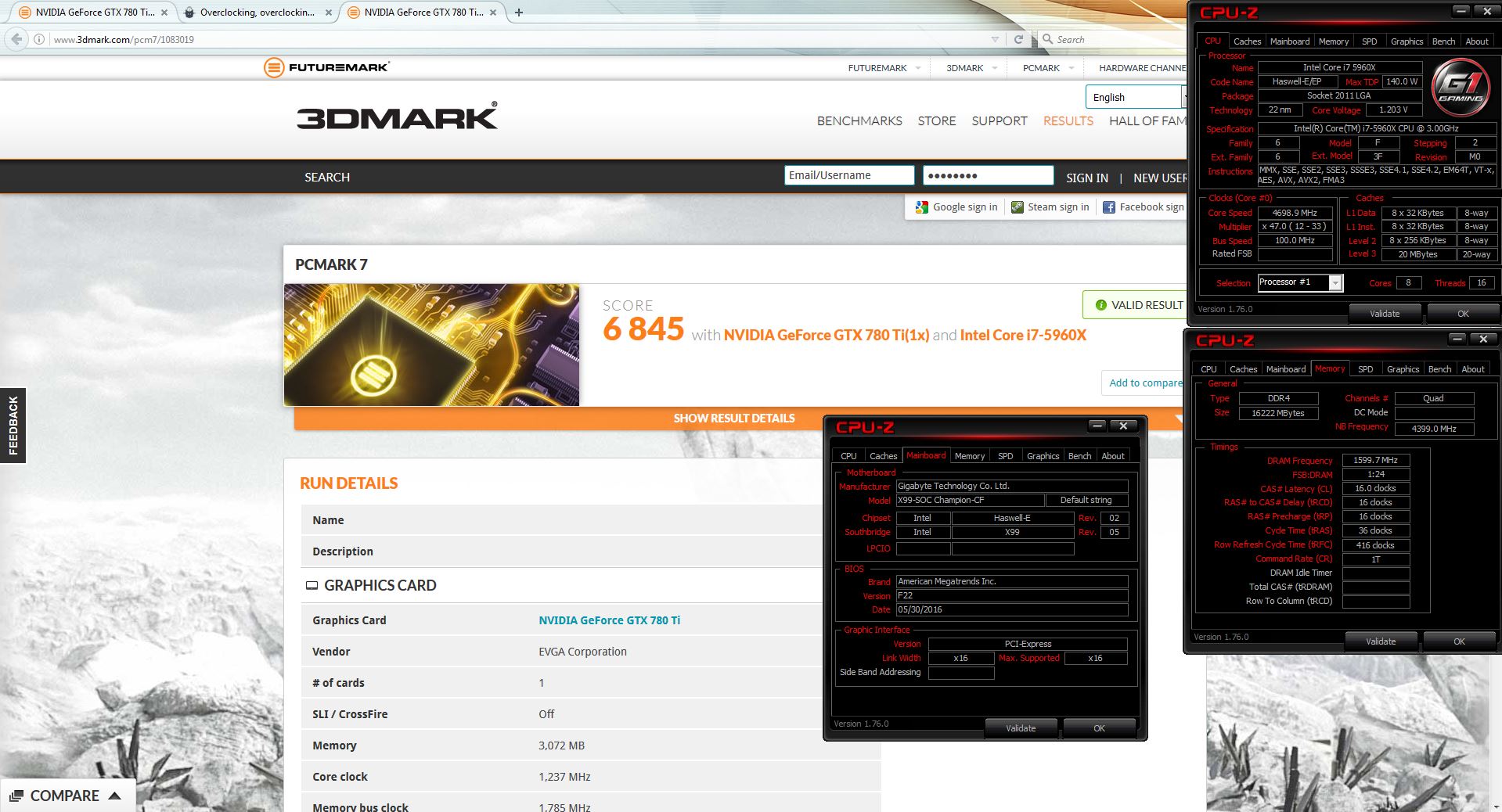
Task: Click HARDWARE CHANNEL menu item
Action: 1143,68
